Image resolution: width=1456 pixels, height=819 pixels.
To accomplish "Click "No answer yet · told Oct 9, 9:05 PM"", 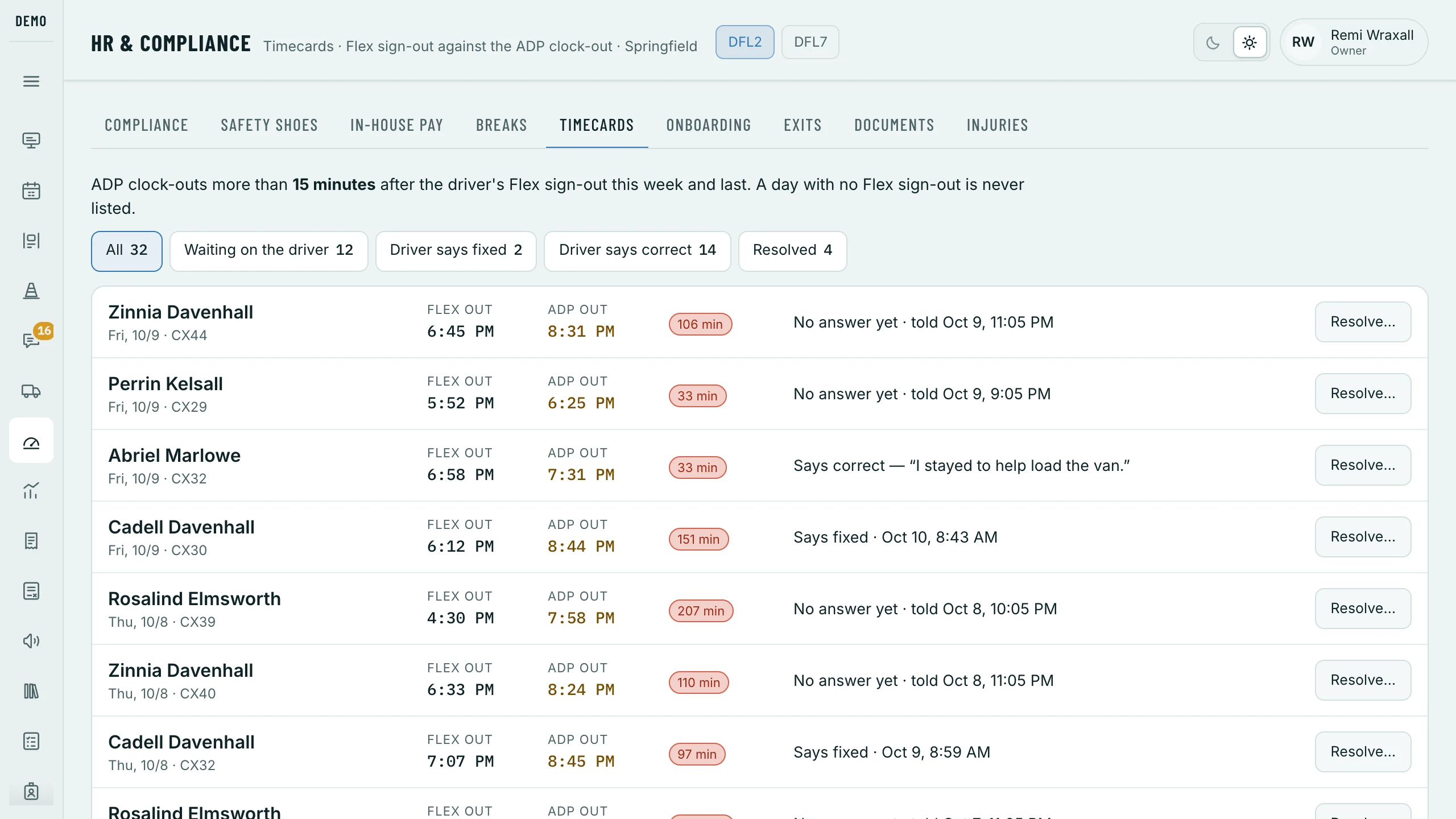I will (922, 394).
